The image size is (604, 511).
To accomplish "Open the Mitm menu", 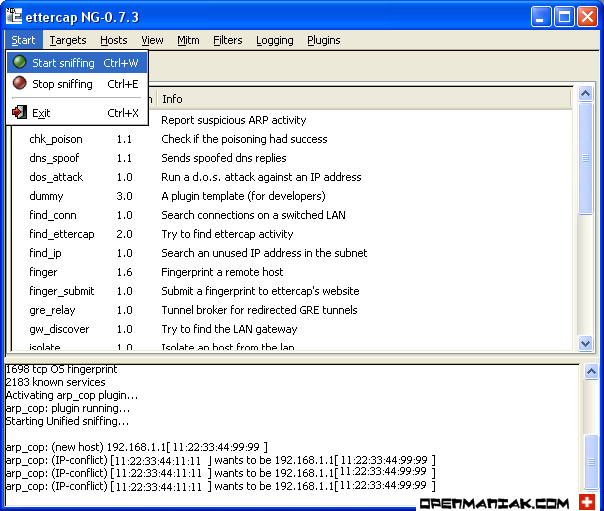I will (x=188, y=40).
